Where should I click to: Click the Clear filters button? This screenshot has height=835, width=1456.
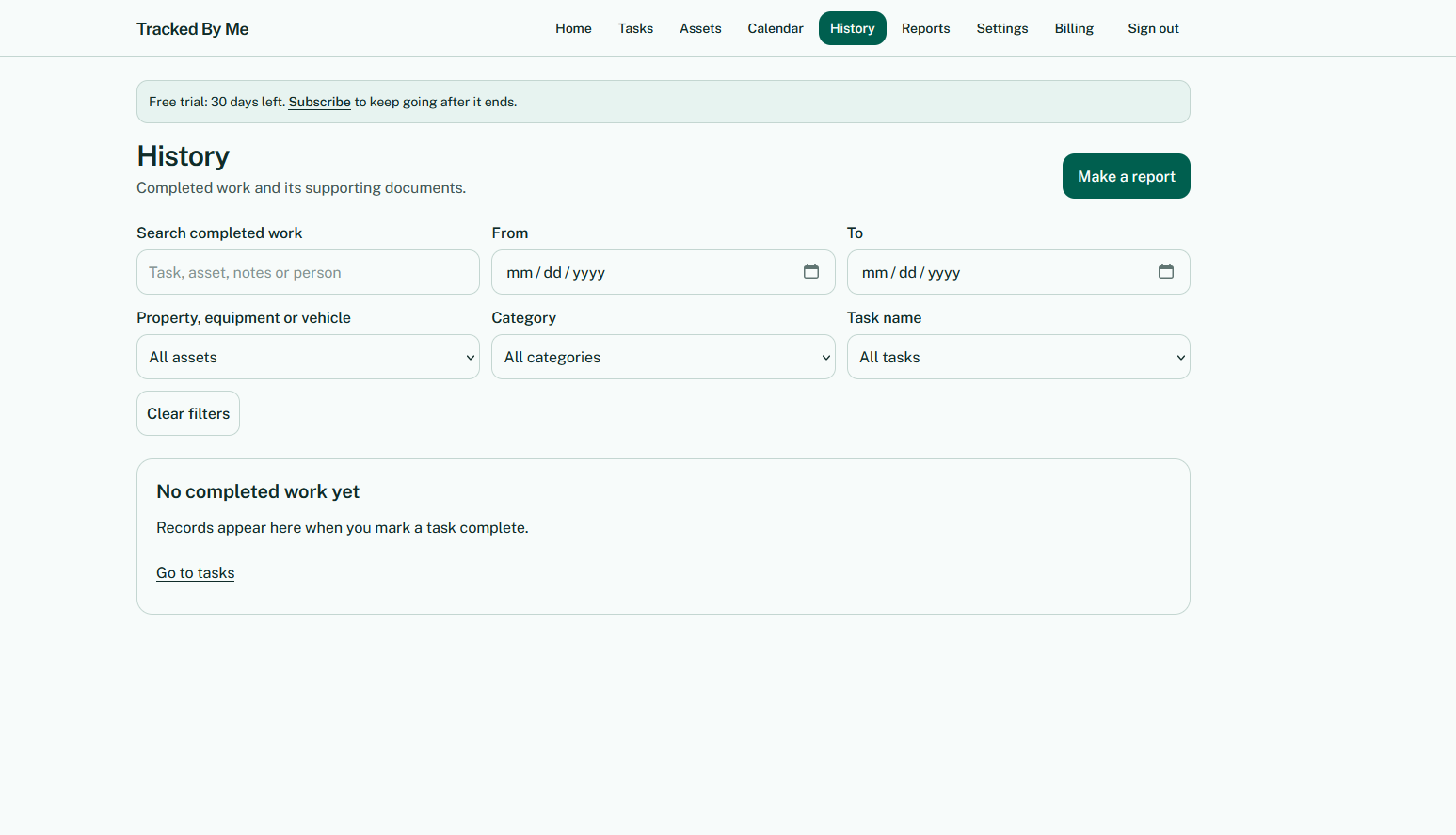188,413
